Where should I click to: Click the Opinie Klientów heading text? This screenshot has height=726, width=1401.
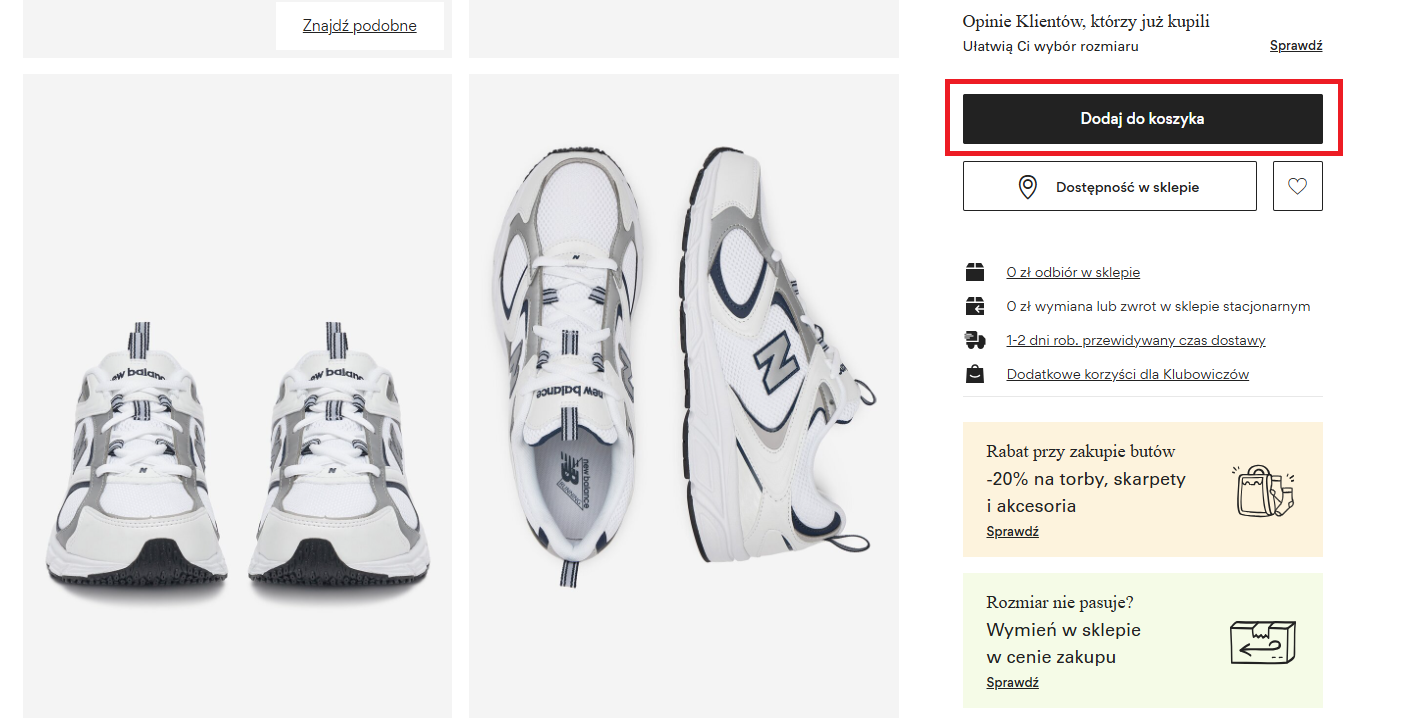point(1086,21)
